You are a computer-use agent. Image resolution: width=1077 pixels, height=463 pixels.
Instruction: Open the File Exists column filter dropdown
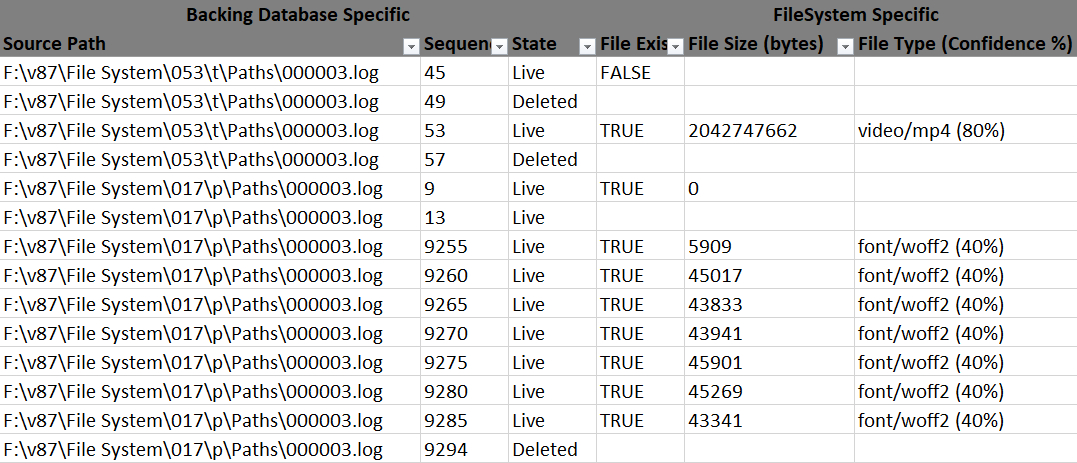pyautogui.click(x=675, y=46)
